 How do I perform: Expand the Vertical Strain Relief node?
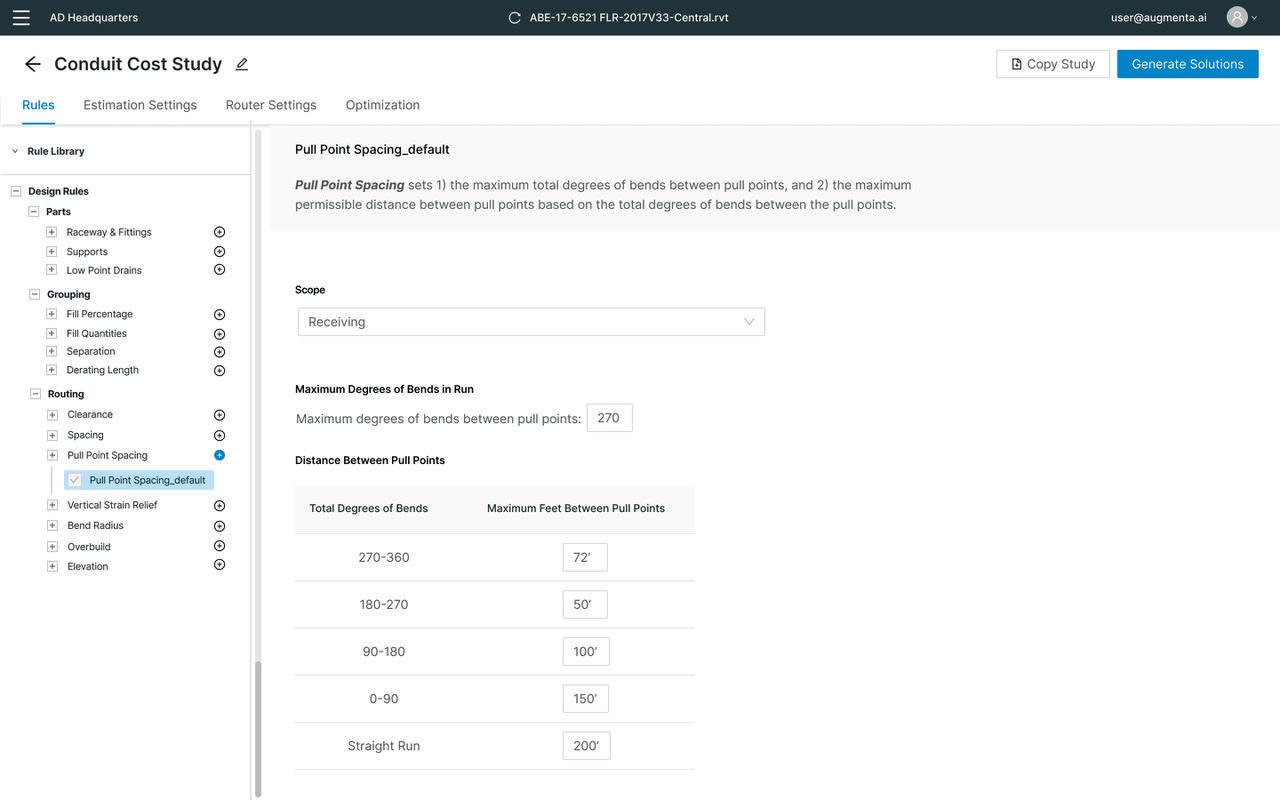tap(52, 505)
